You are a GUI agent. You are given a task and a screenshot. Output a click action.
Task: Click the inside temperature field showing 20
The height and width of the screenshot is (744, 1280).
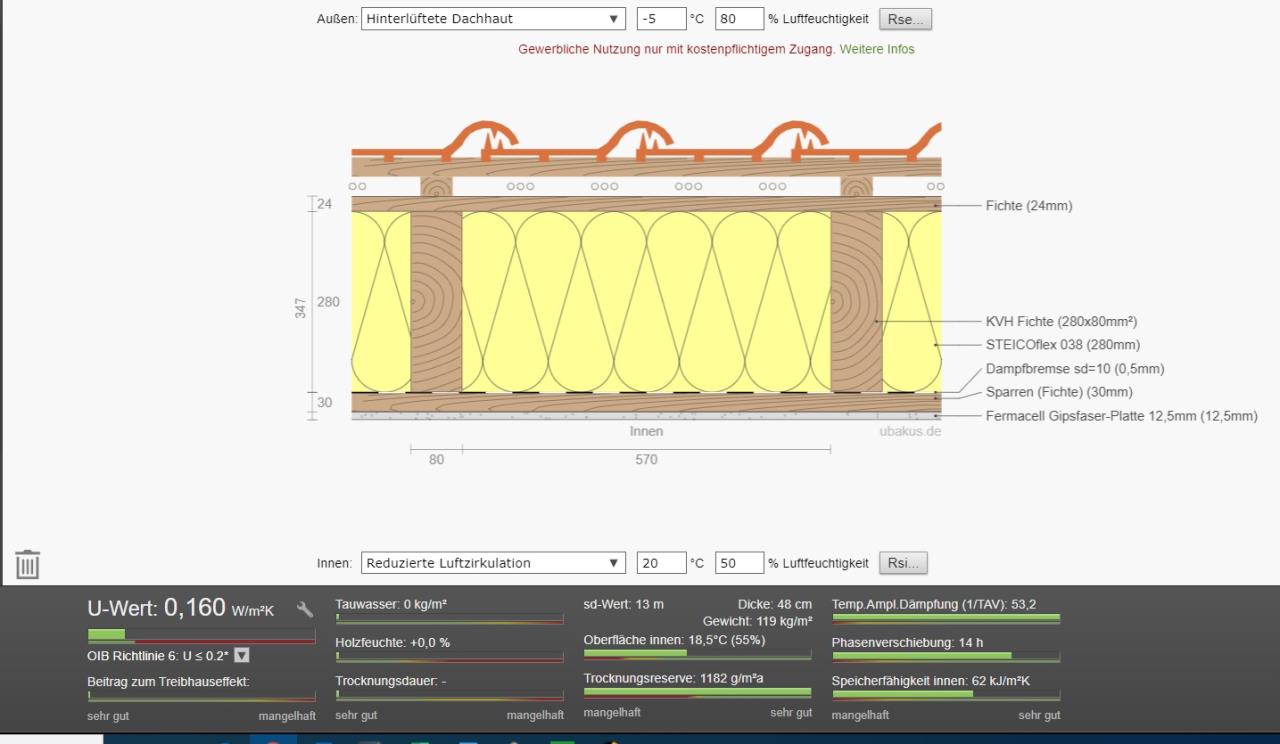point(661,563)
